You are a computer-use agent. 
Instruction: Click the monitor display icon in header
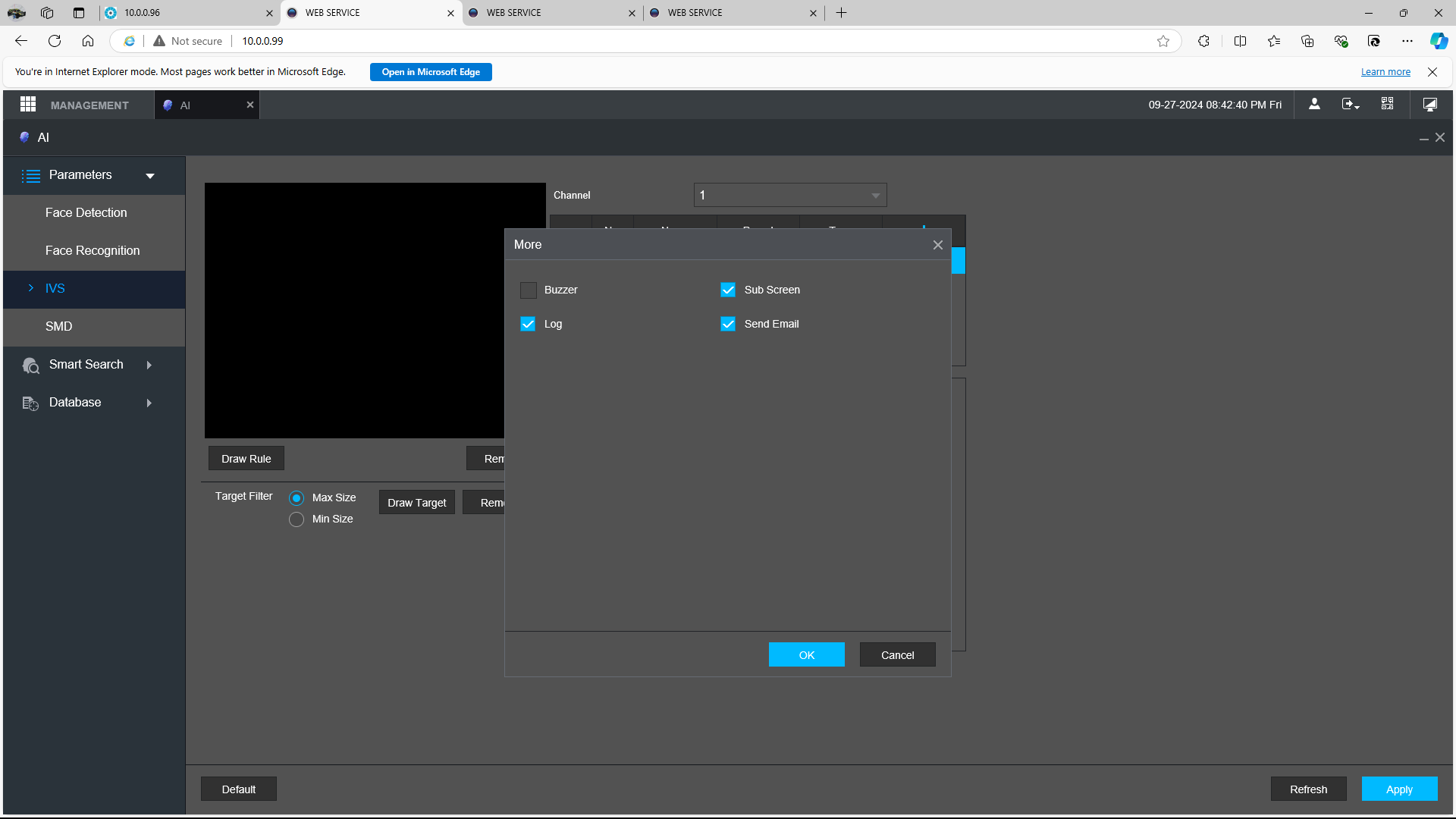click(1429, 105)
